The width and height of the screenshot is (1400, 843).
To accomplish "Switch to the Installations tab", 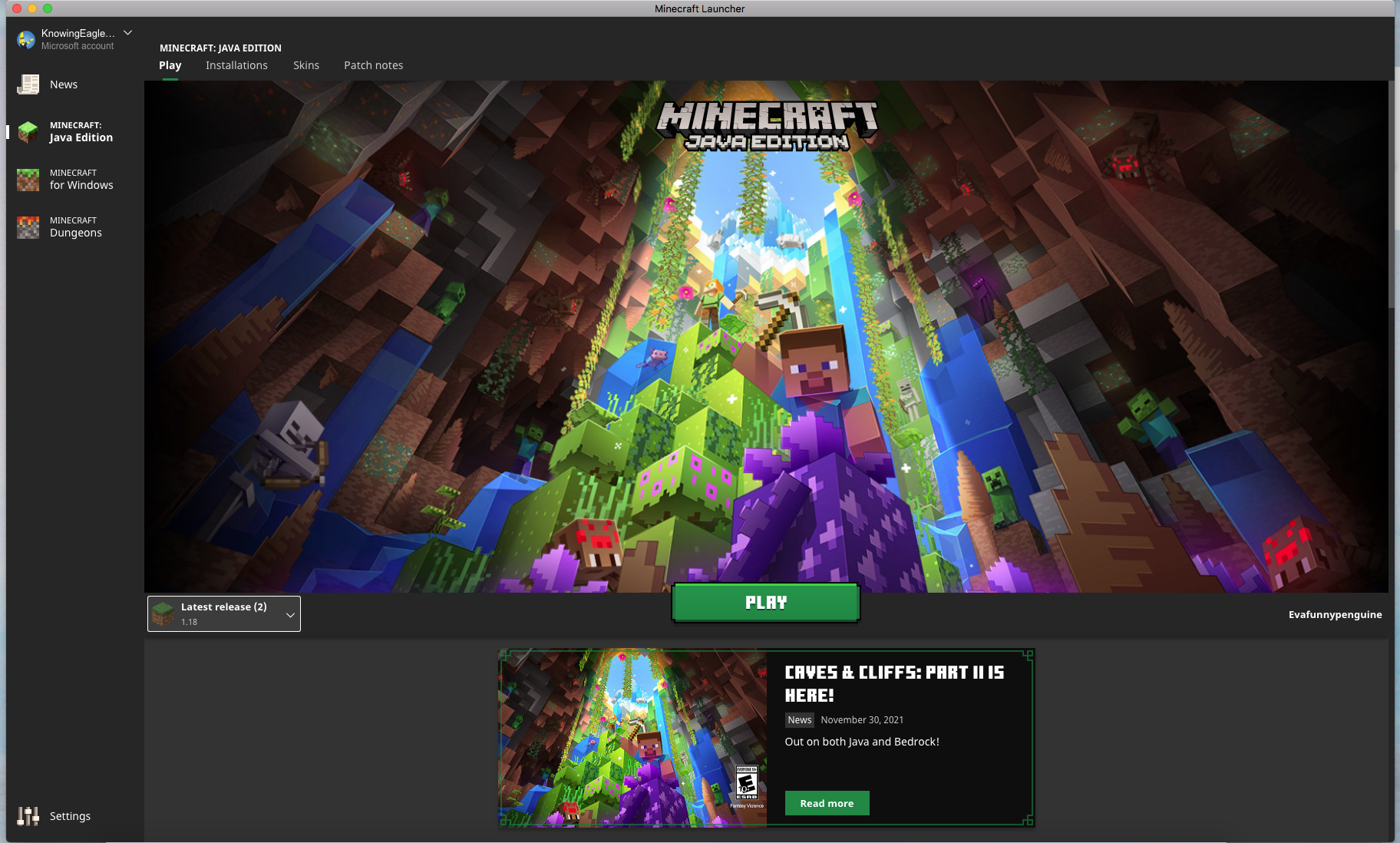I will [236, 65].
